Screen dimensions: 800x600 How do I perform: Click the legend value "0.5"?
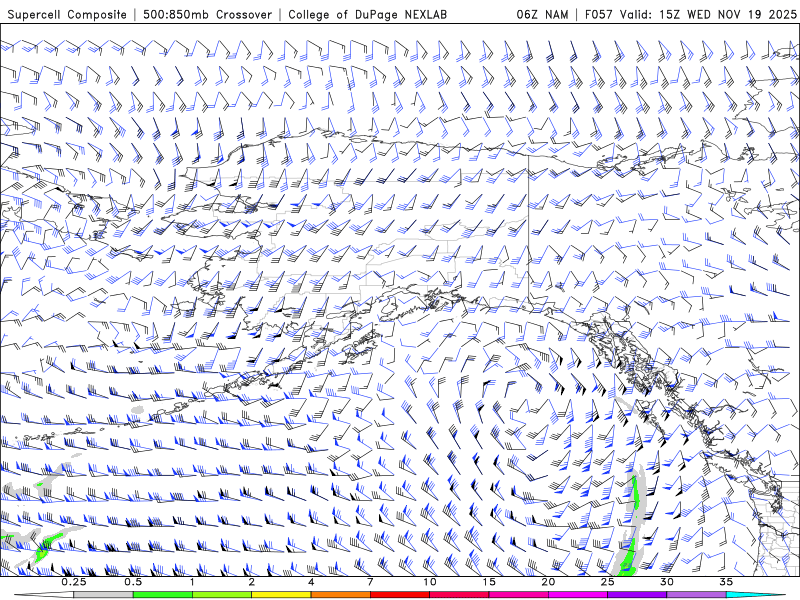tap(133, 582)
